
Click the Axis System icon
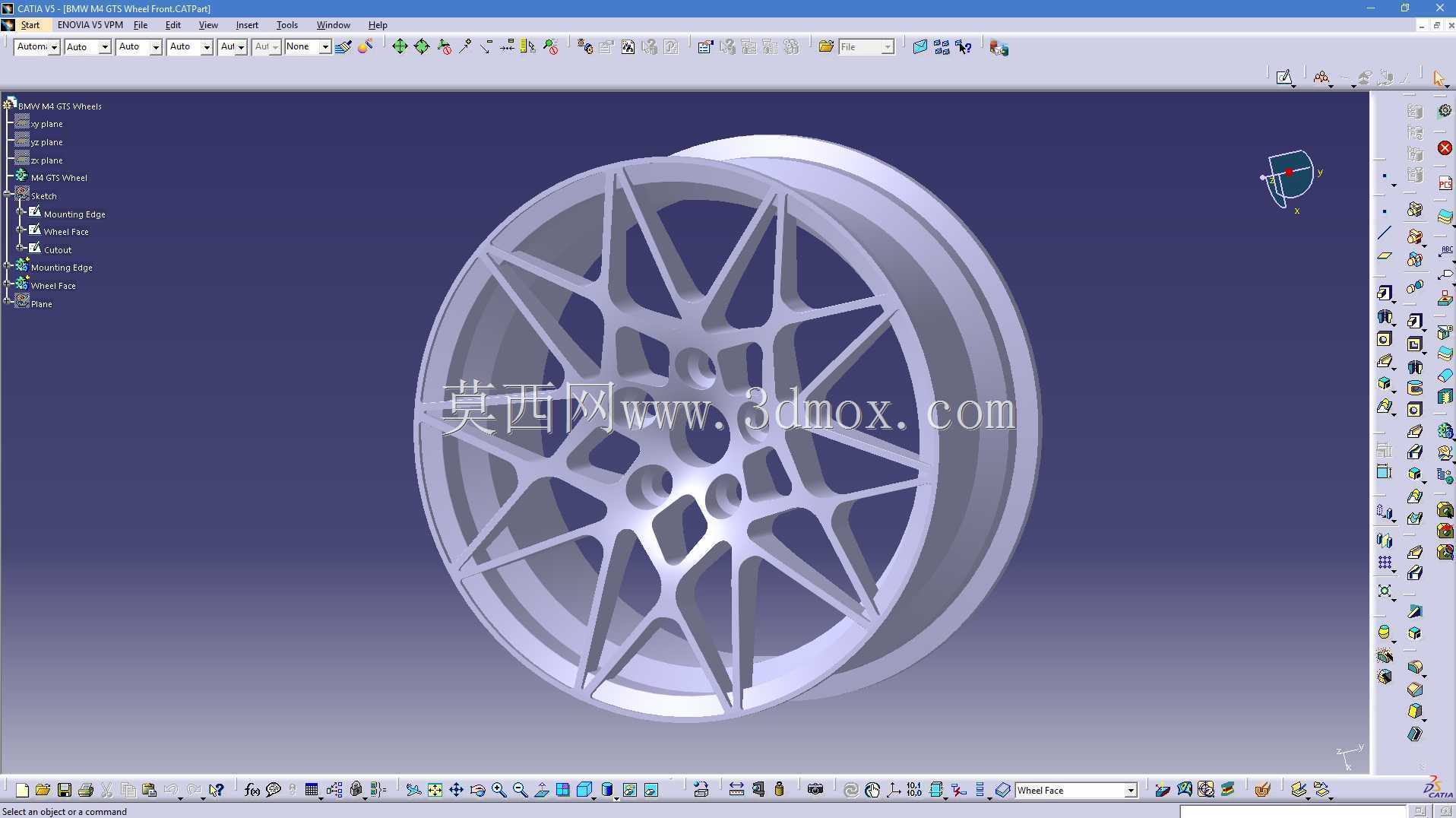(x=894, y=791)
